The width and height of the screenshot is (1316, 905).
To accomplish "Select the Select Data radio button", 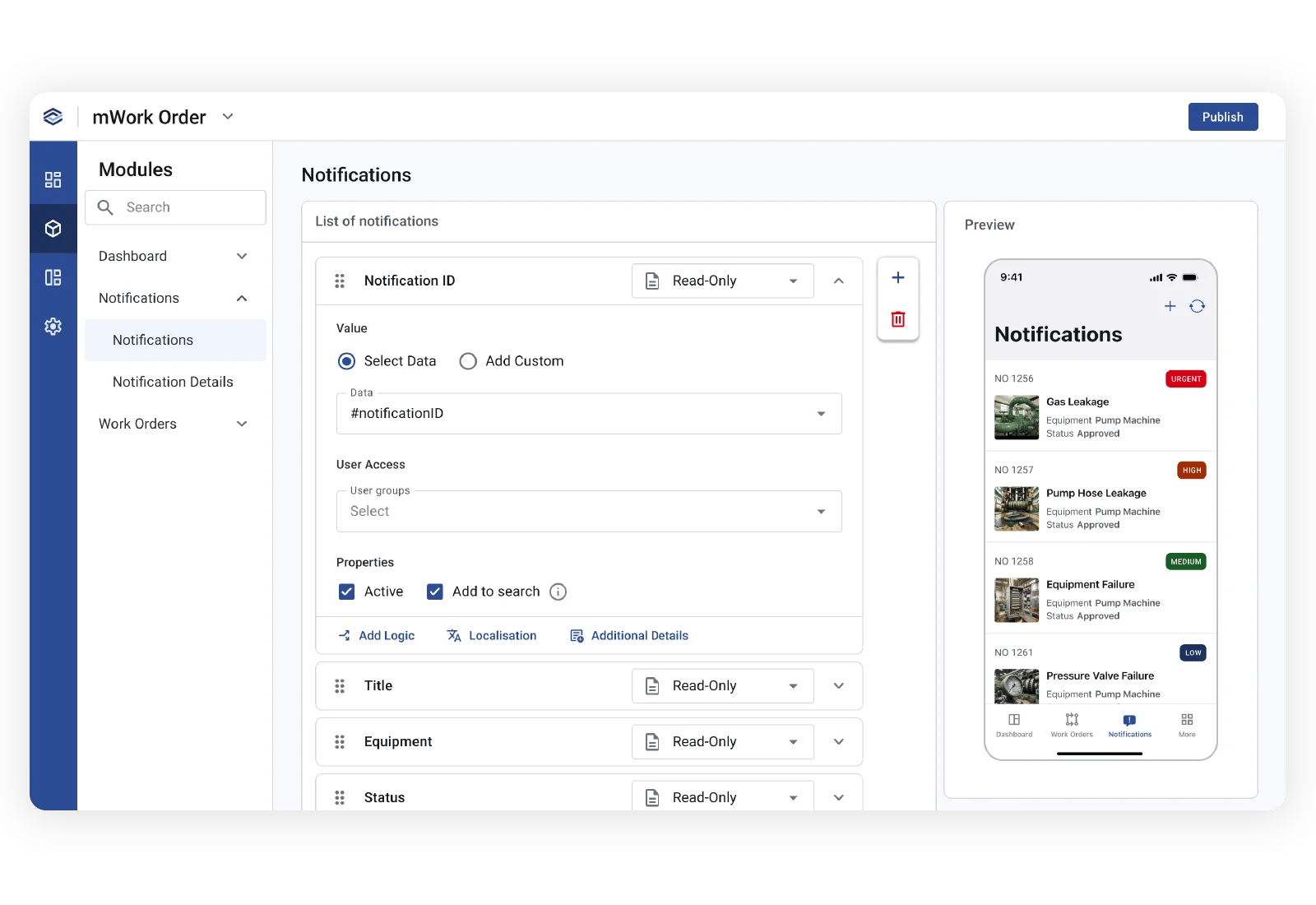I will click(347, 361).
